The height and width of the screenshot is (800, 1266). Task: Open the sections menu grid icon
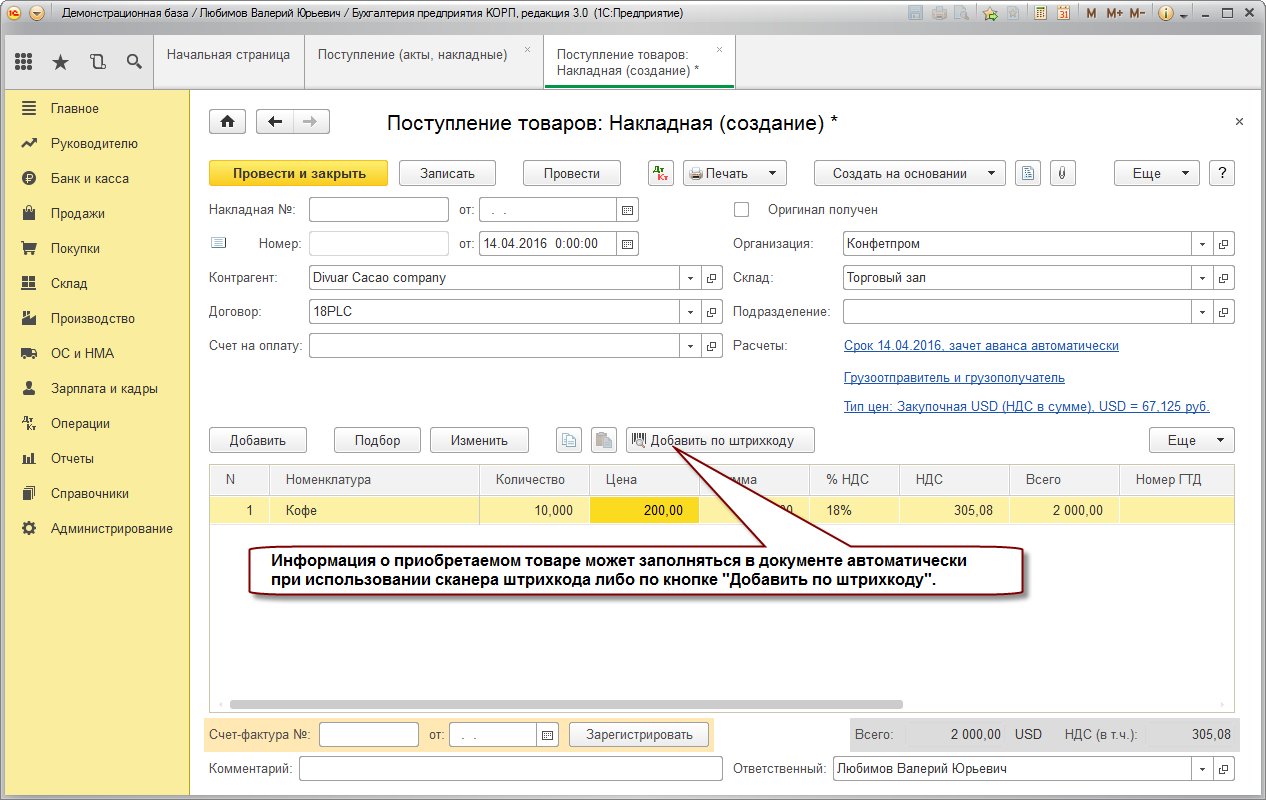pyautogui.click(x=24, y=62)
